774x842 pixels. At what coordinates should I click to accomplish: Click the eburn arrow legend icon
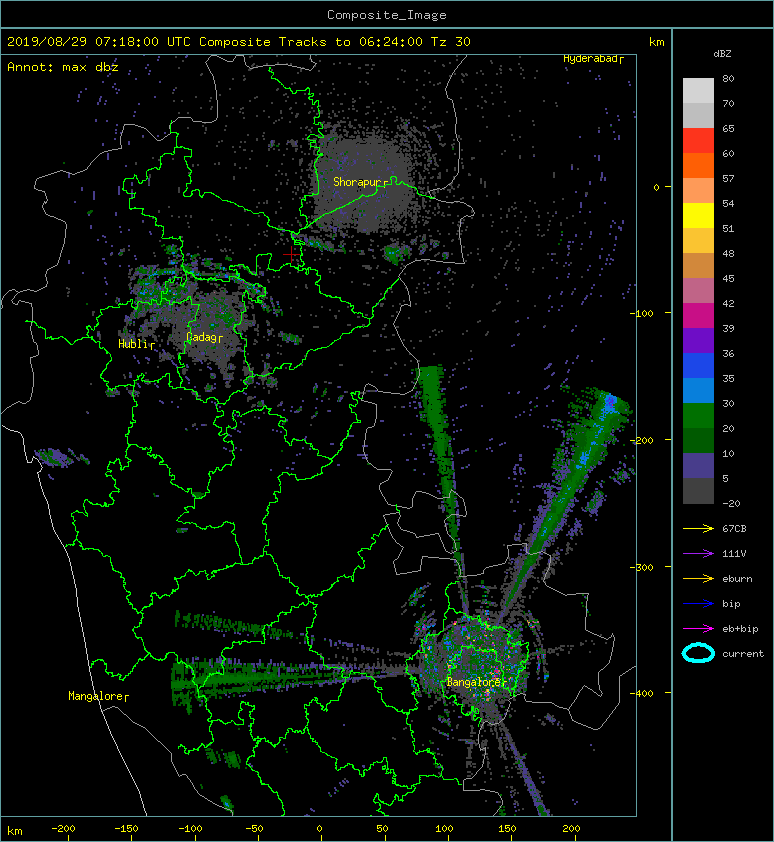coord(698,578)
